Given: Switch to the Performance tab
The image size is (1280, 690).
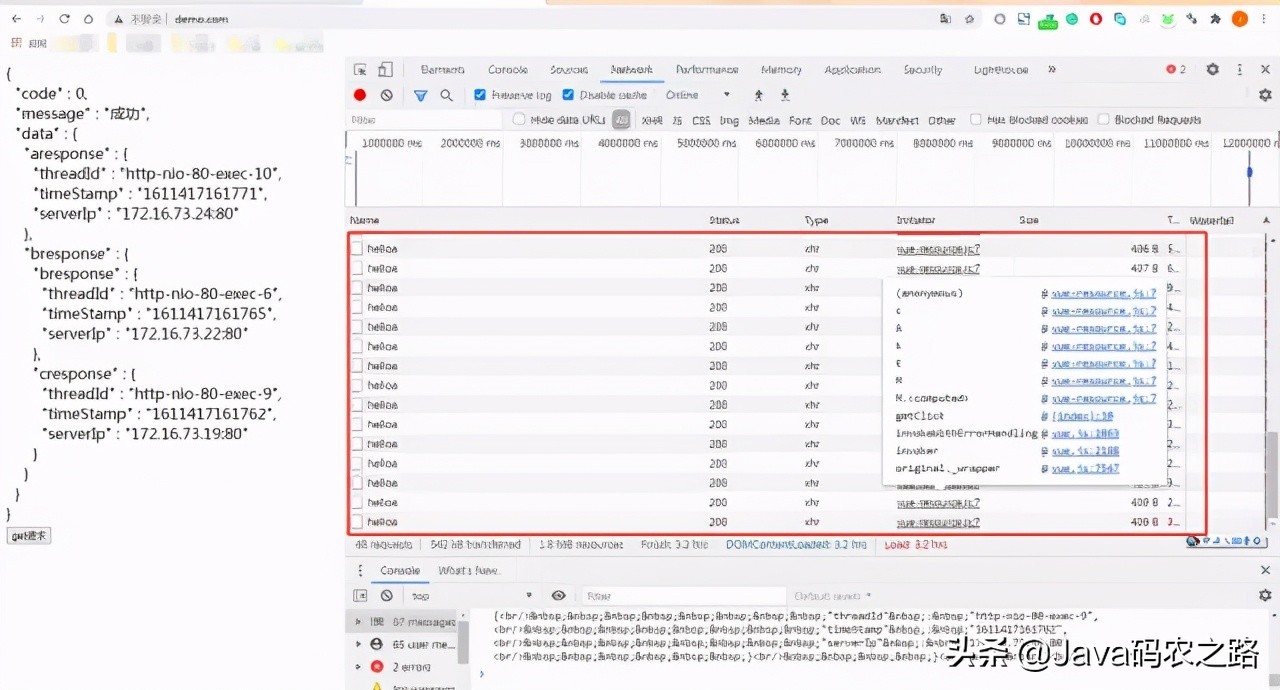Looking at the screenshot, I should point(706,70).
